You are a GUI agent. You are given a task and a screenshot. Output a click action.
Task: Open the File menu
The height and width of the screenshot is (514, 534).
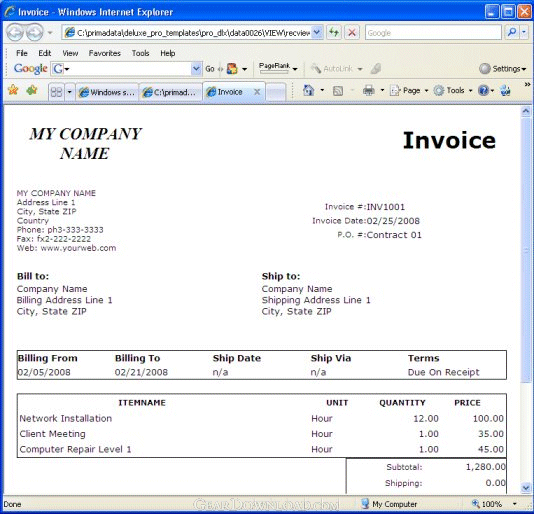click(x=22, y=53)
